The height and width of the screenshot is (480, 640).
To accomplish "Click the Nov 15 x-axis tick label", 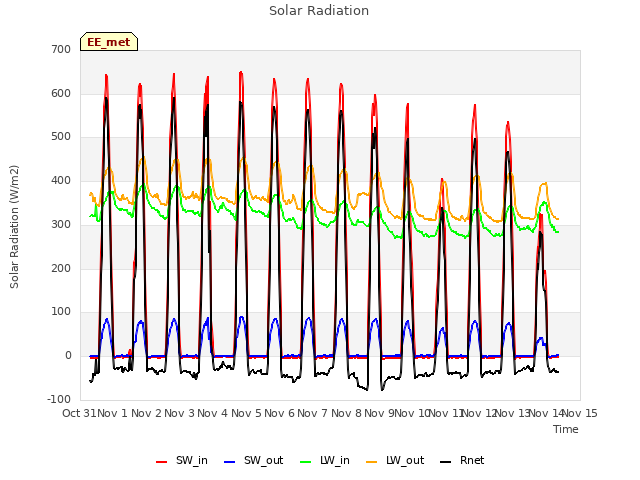I will (580, 413).
